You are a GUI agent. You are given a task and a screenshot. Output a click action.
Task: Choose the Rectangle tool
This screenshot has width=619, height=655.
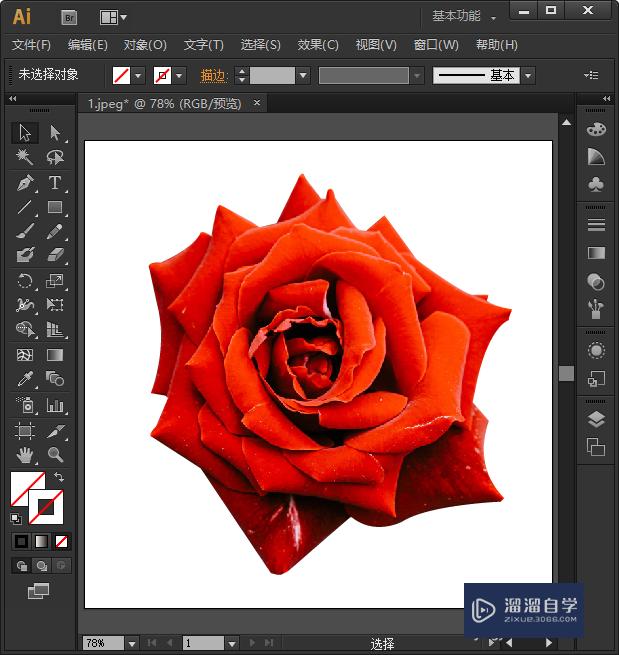[x=55, y=207]
